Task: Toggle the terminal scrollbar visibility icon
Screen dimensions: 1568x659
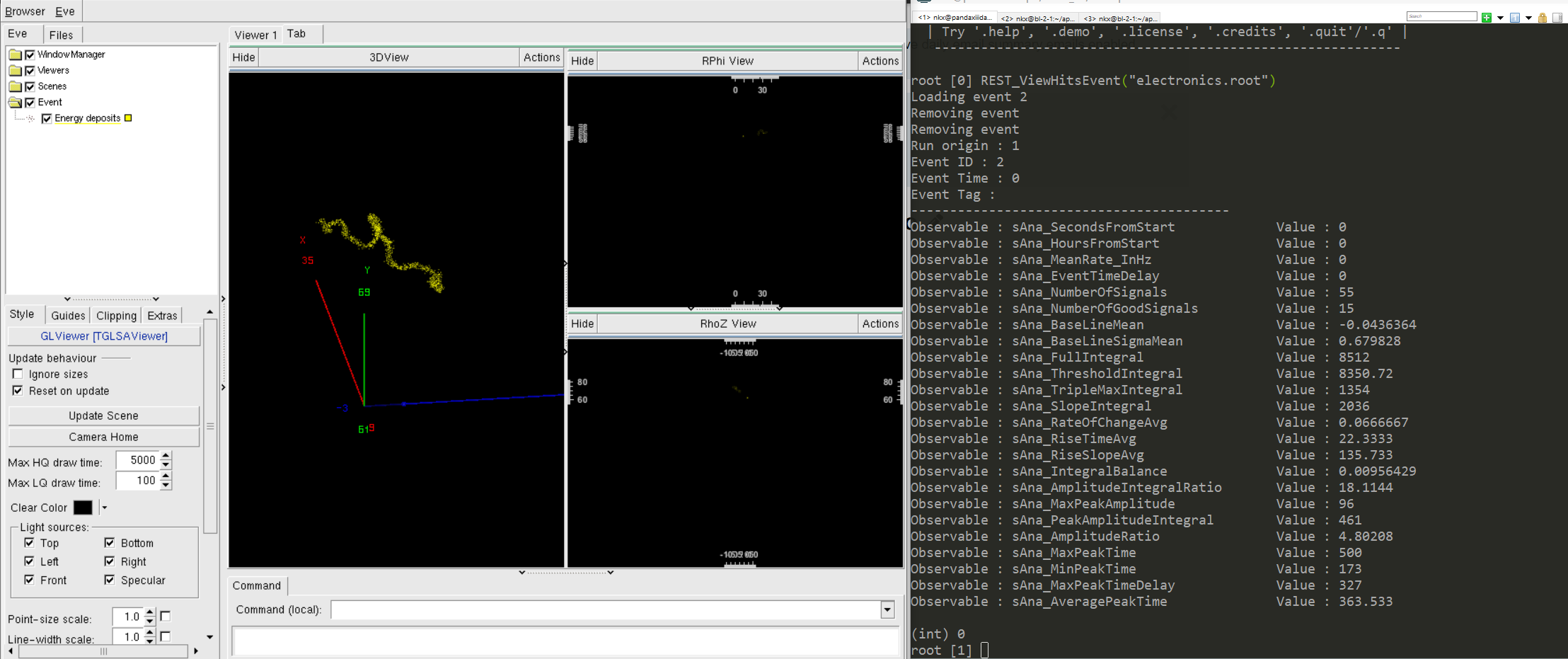Action: [1557, 18]
